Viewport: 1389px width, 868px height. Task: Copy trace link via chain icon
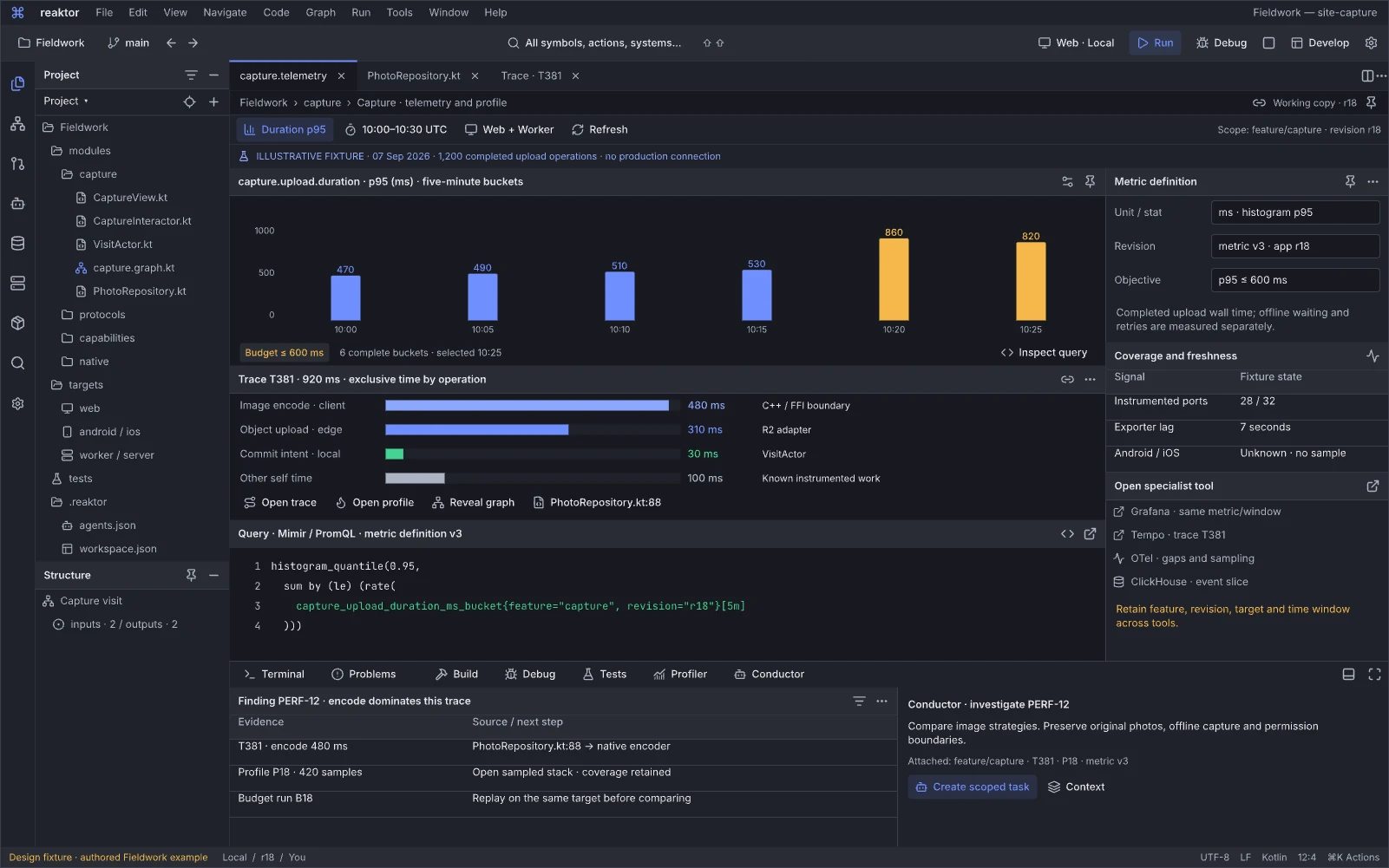pyautogui.click(x=1067, y=379)
